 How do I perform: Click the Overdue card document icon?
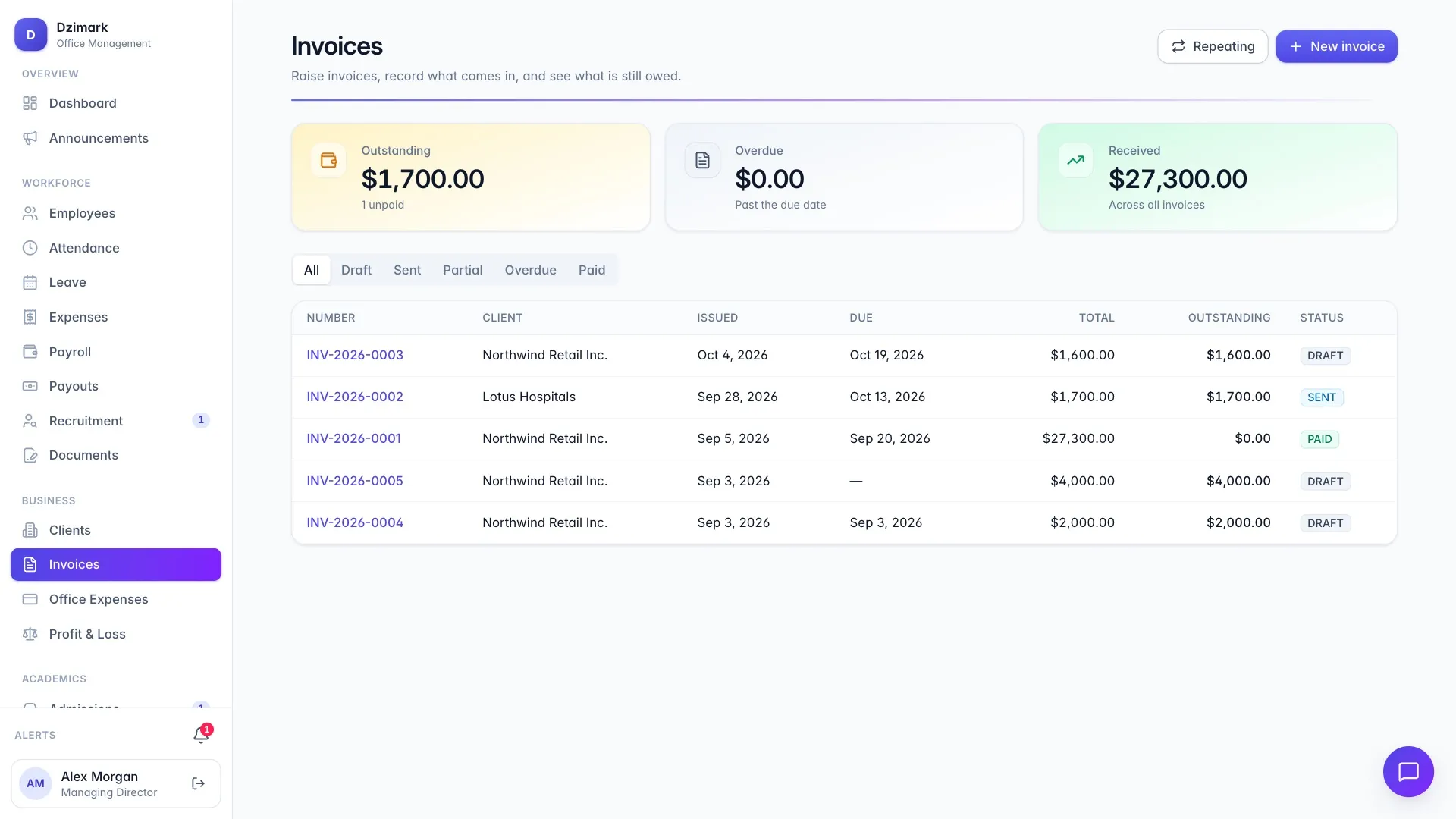click(x=702, y=160)
